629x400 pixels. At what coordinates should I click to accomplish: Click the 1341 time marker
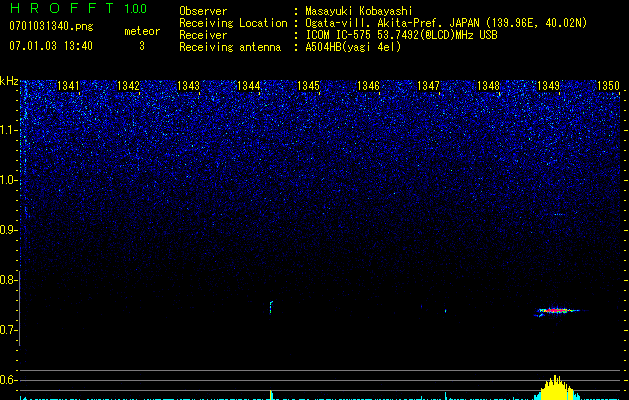(68, 86)
